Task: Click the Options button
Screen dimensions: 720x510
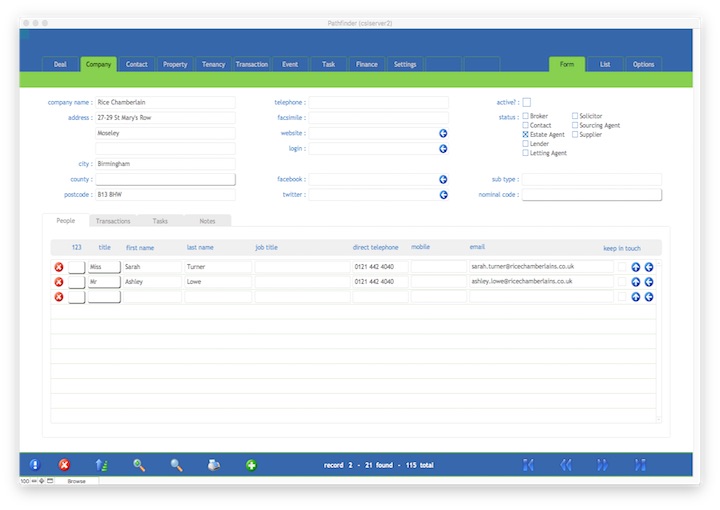Action: point(643,64)
